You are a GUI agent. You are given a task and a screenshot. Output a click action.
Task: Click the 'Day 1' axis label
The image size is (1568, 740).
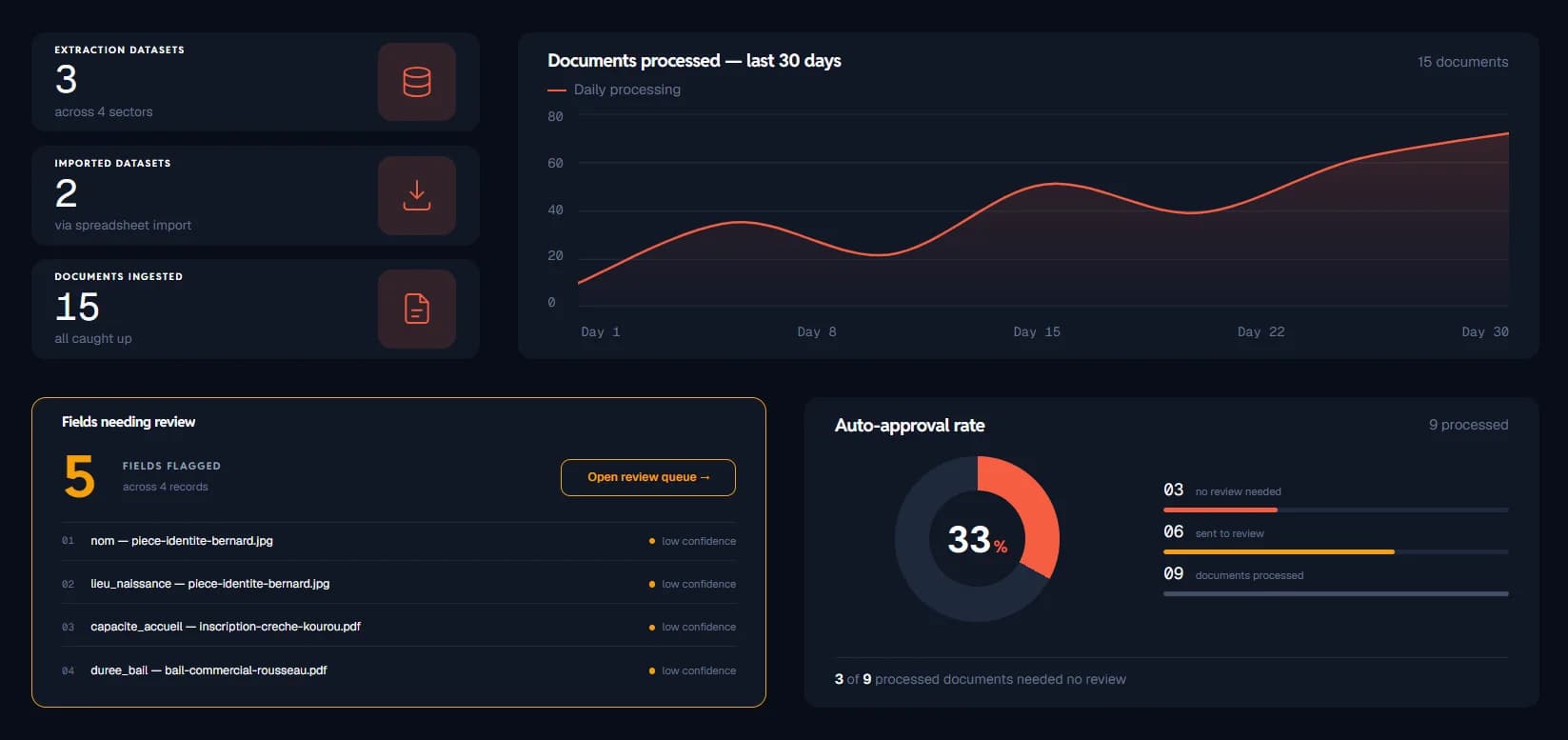pos(601,331)
